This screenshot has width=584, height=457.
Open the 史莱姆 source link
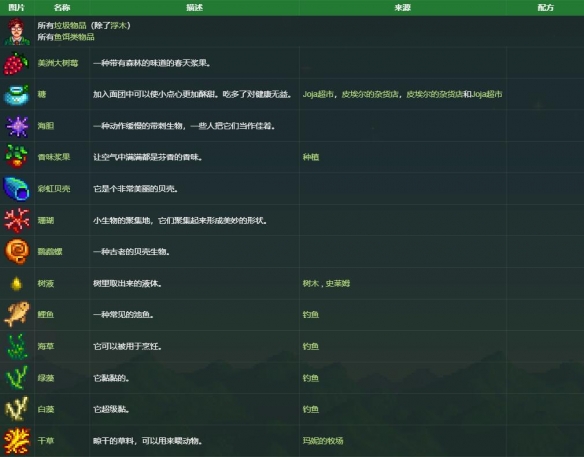pyautogui.click(x=338, y=283)
